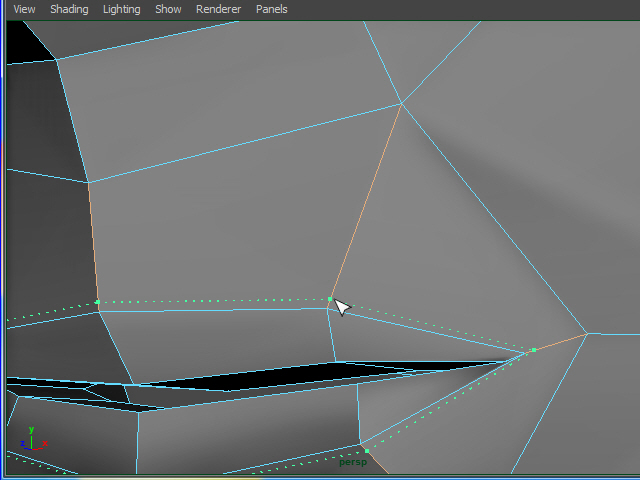Click the top vertex of the central orange edge
This screenshot has width=640, height=480.
pos(401,103)
